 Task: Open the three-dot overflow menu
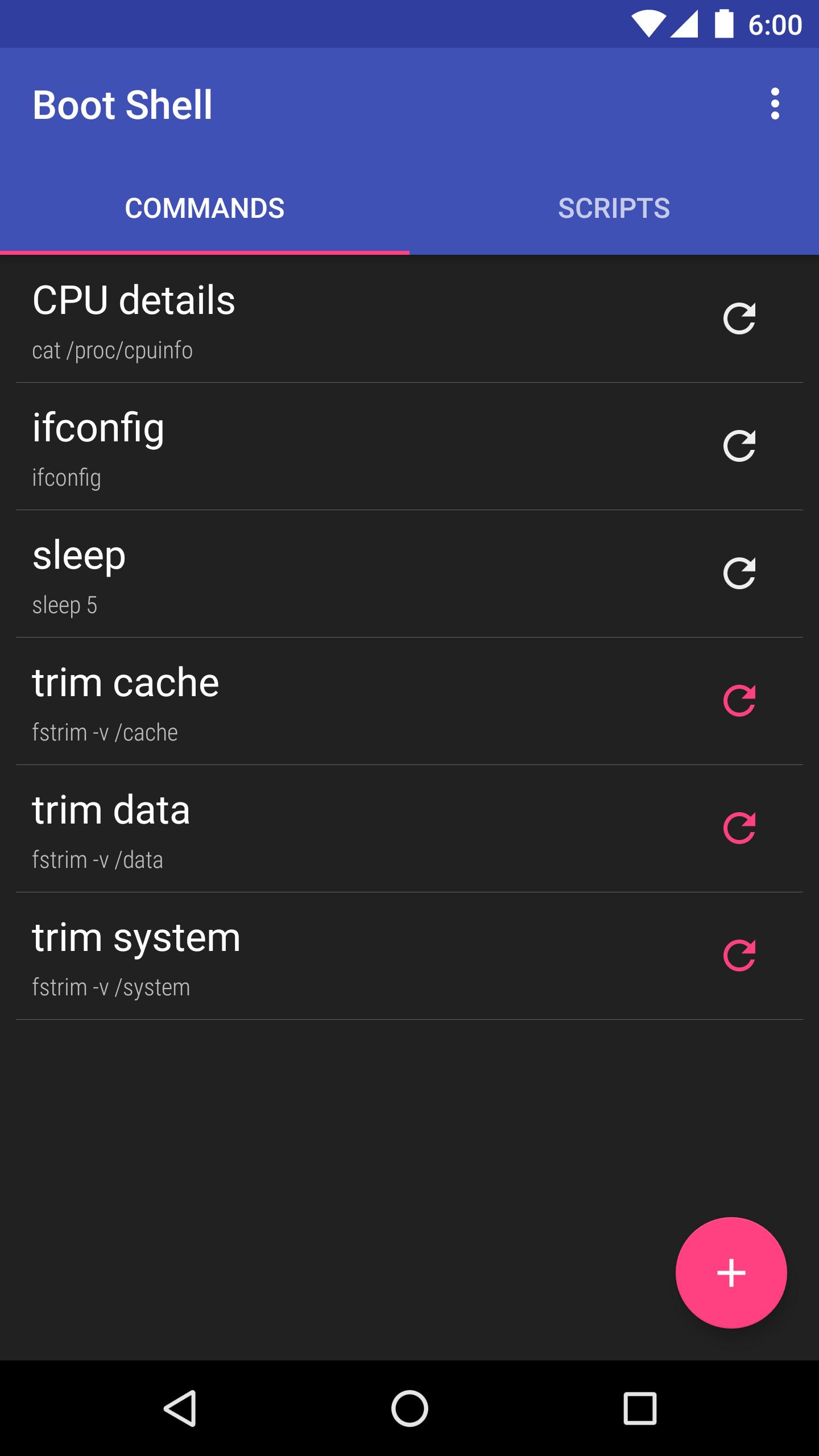coord(775,104)
